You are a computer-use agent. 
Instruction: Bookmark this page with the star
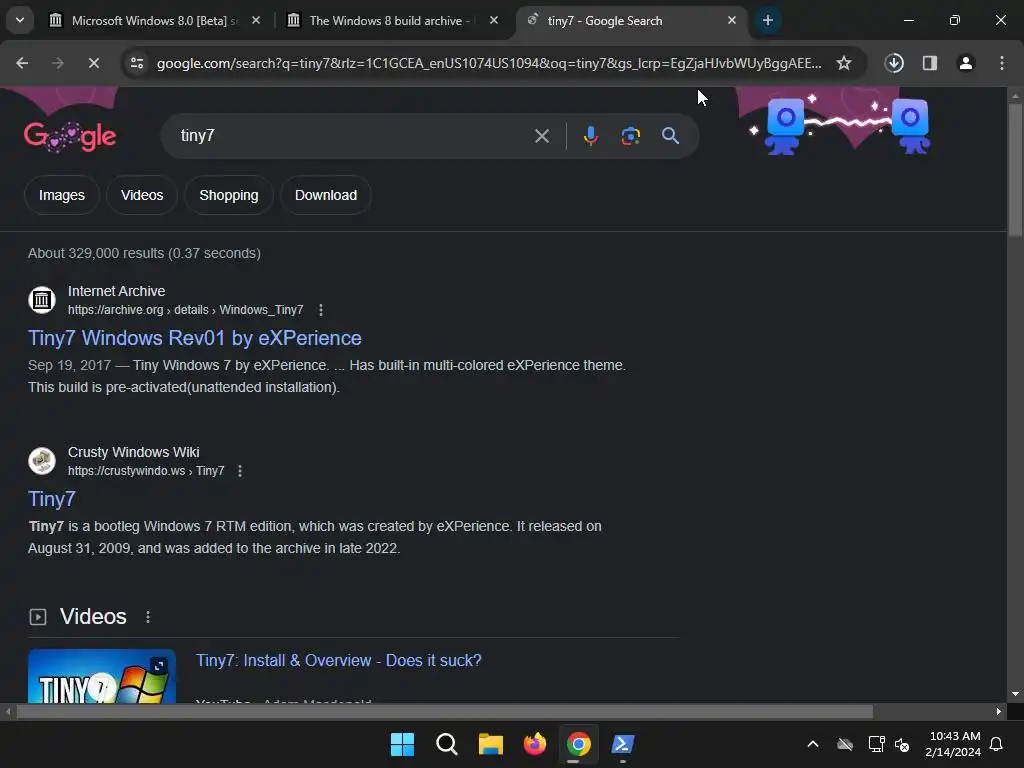(x=844, y=63)
